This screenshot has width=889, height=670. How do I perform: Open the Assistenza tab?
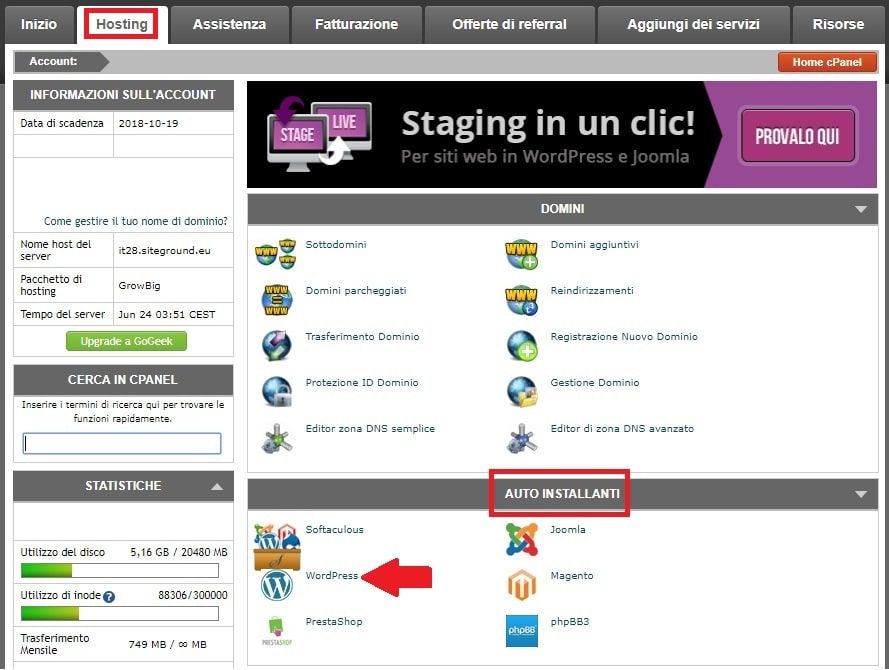tap(229, 24)
